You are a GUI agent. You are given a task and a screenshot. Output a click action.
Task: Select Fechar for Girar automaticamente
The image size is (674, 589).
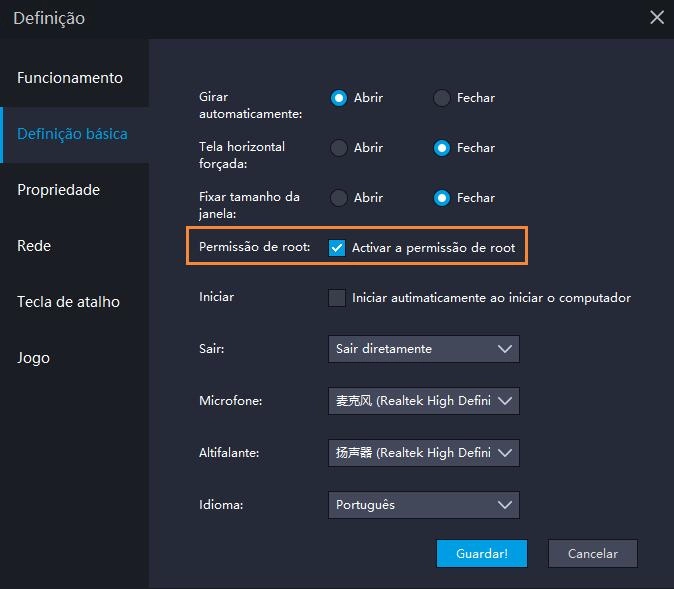(x=441, y=98)
